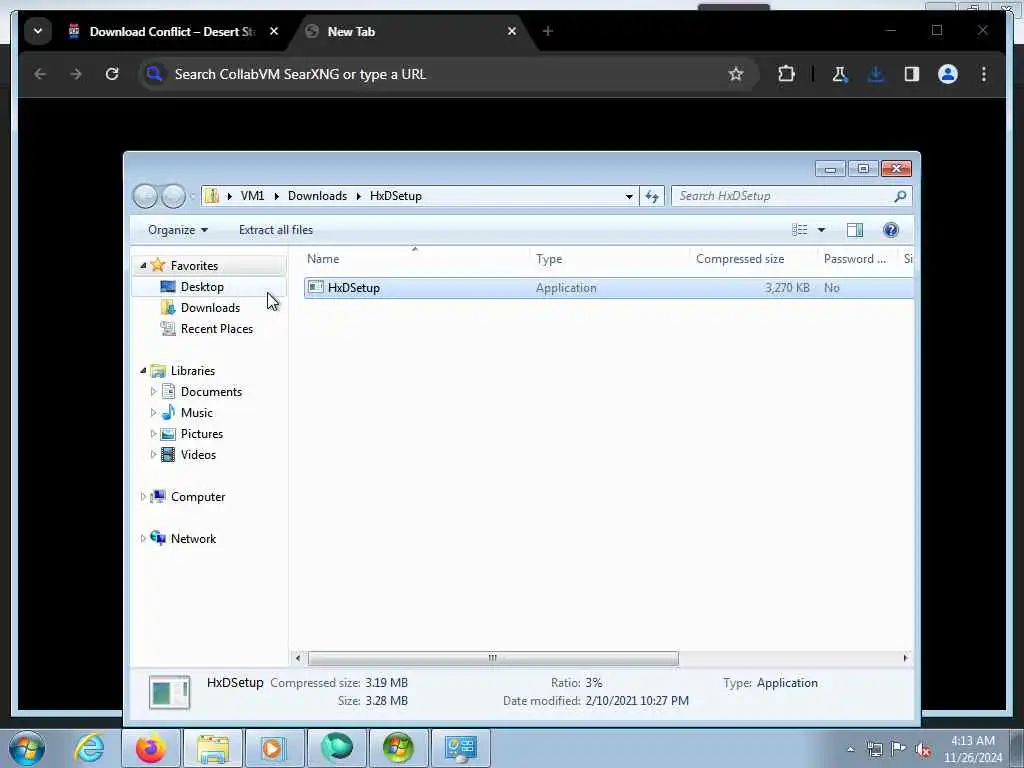Open Chrome three-dot menu
This screenshot has height=768, width=1024.
[984, 74]
